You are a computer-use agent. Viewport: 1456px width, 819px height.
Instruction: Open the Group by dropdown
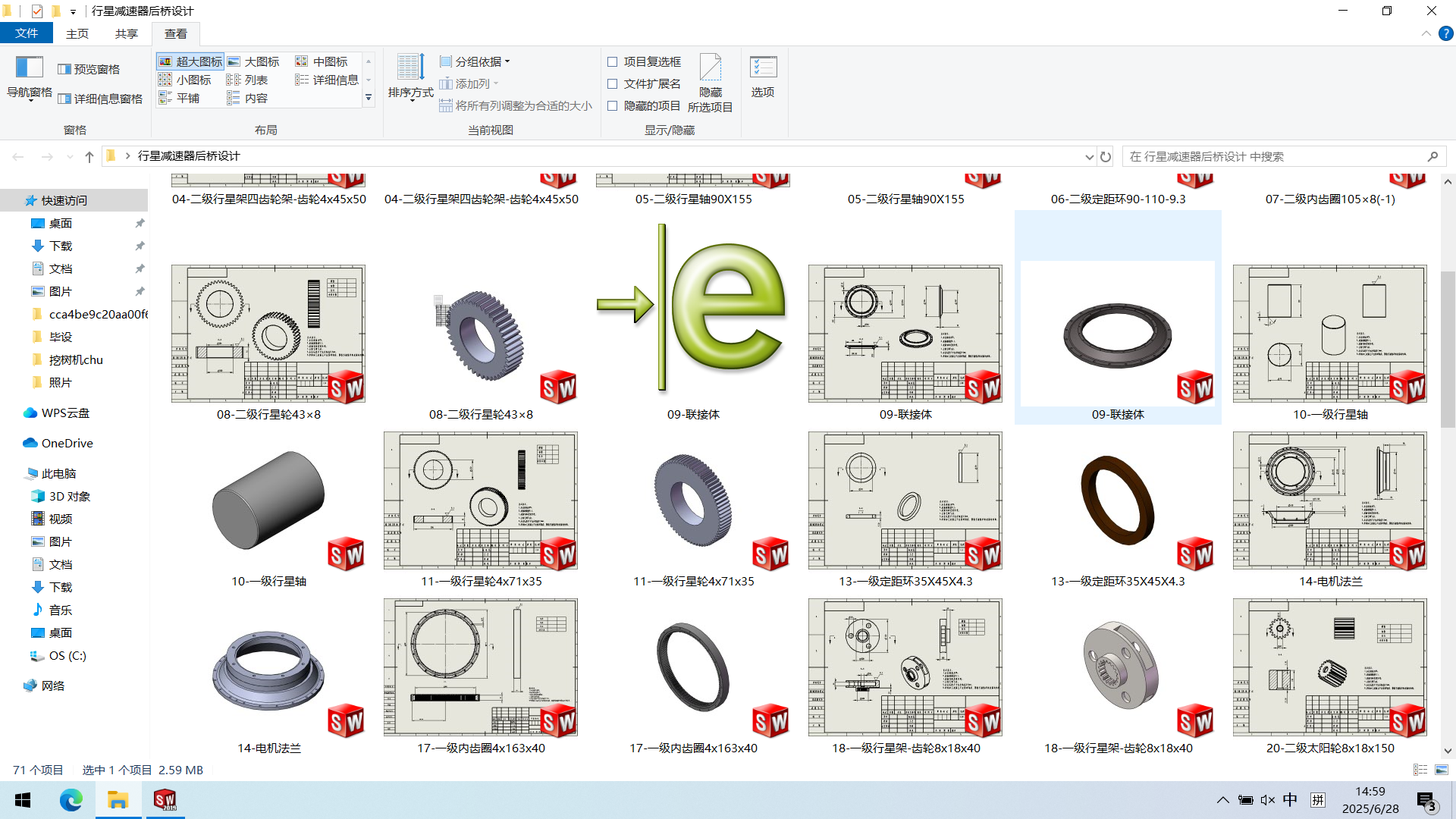click(475, 61)
